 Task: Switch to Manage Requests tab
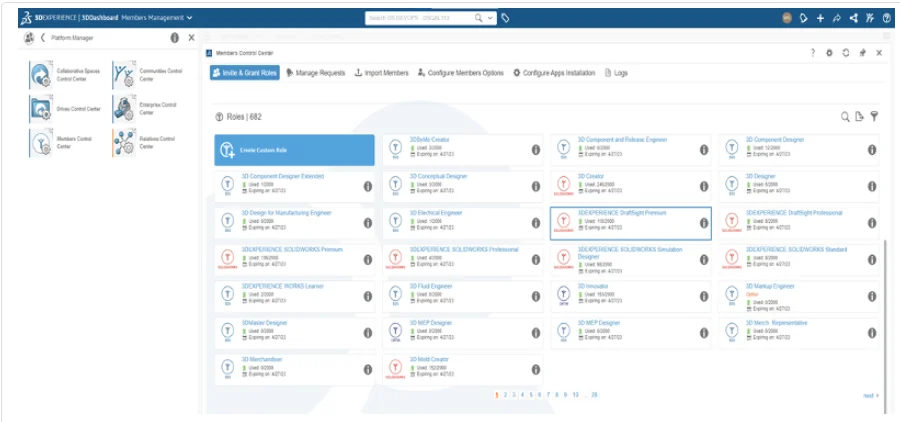[x=316, y=73]
